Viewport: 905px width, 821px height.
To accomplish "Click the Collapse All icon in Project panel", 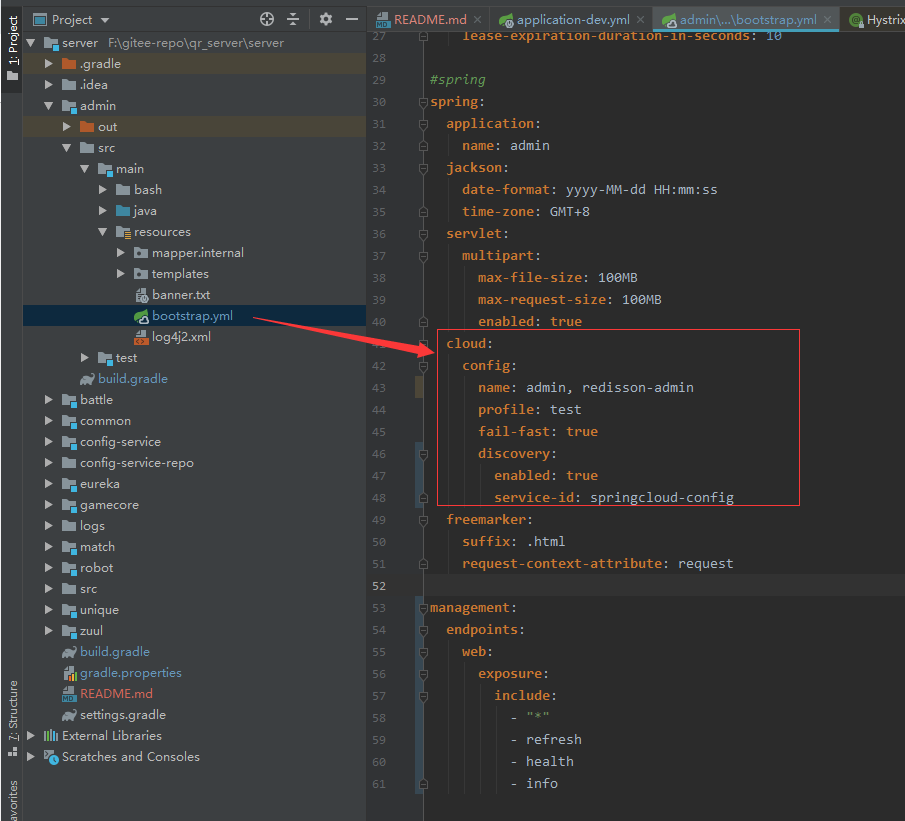I will (x=293, y=20).
